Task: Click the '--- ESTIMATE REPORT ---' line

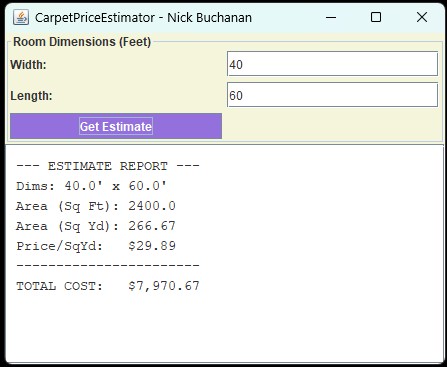Action: coord(108,166)
